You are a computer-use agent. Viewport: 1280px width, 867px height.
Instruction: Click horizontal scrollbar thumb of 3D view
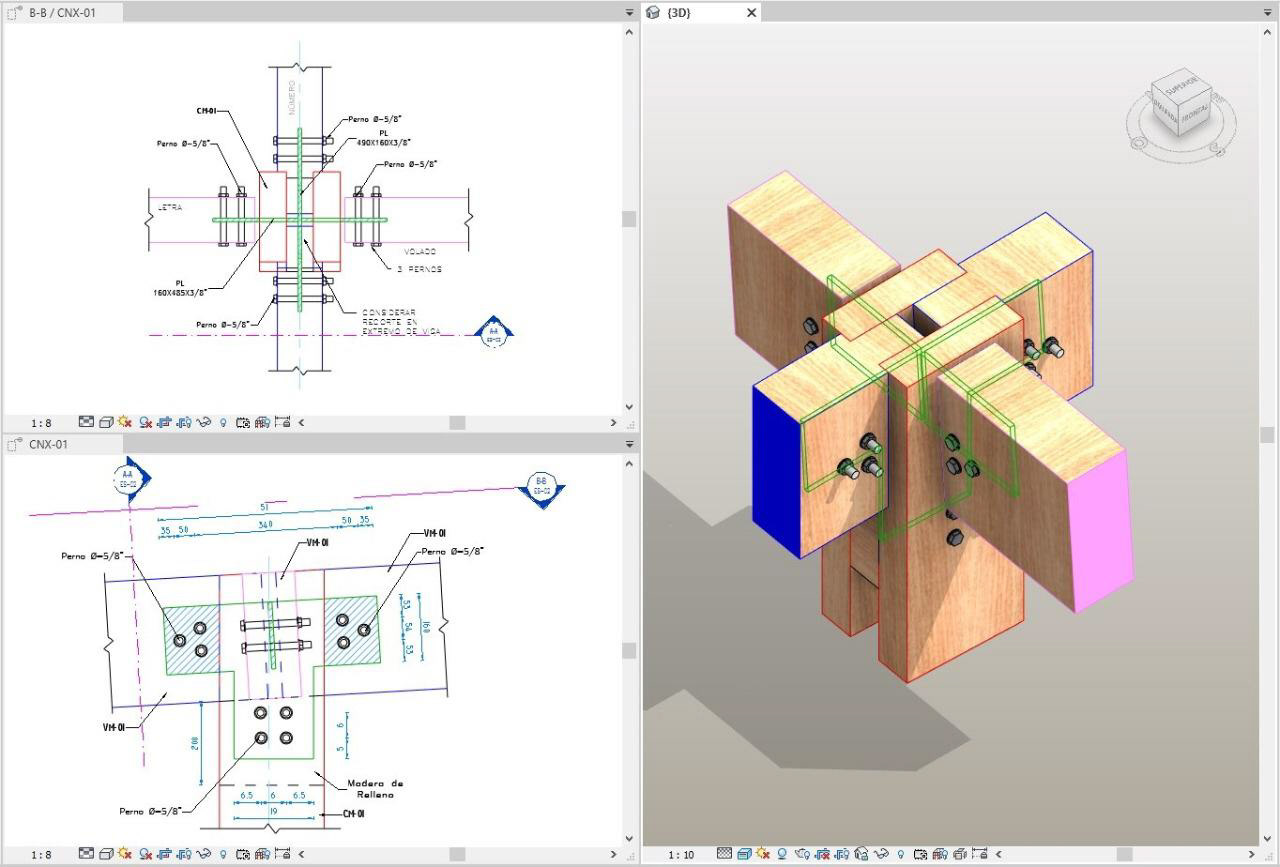(x=1124, y=854)
